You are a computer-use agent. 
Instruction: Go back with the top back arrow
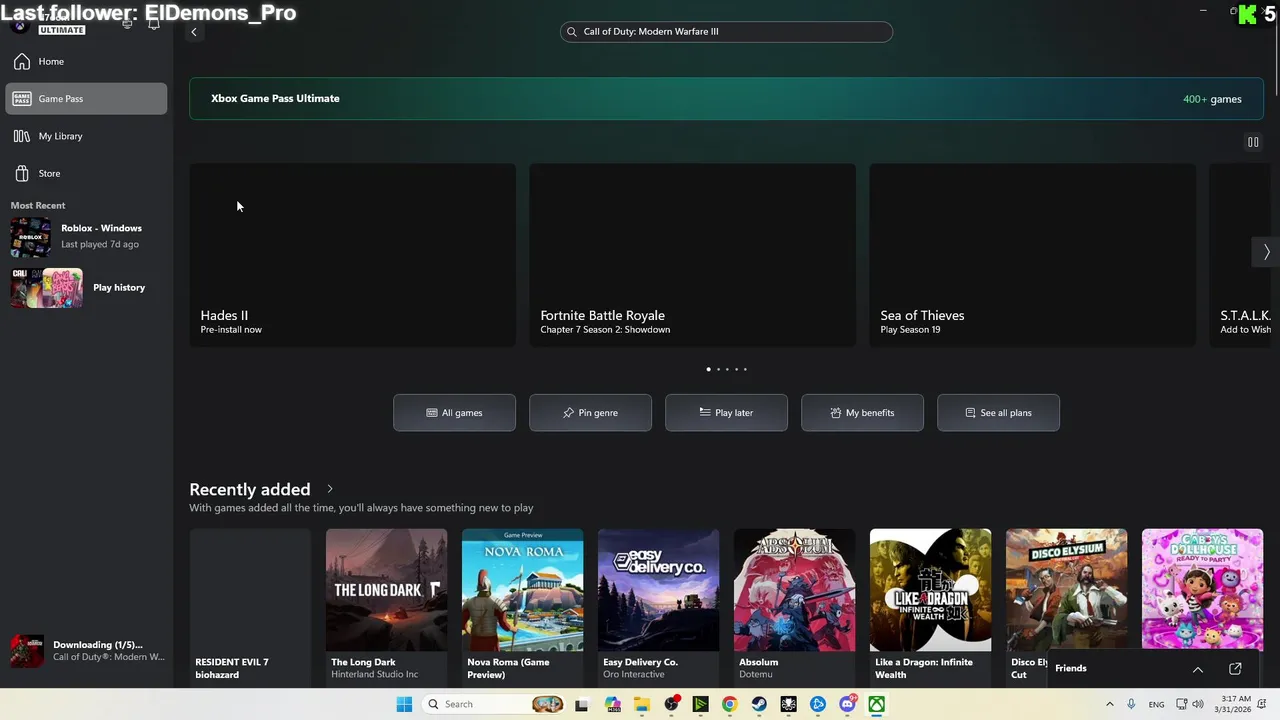194,32
